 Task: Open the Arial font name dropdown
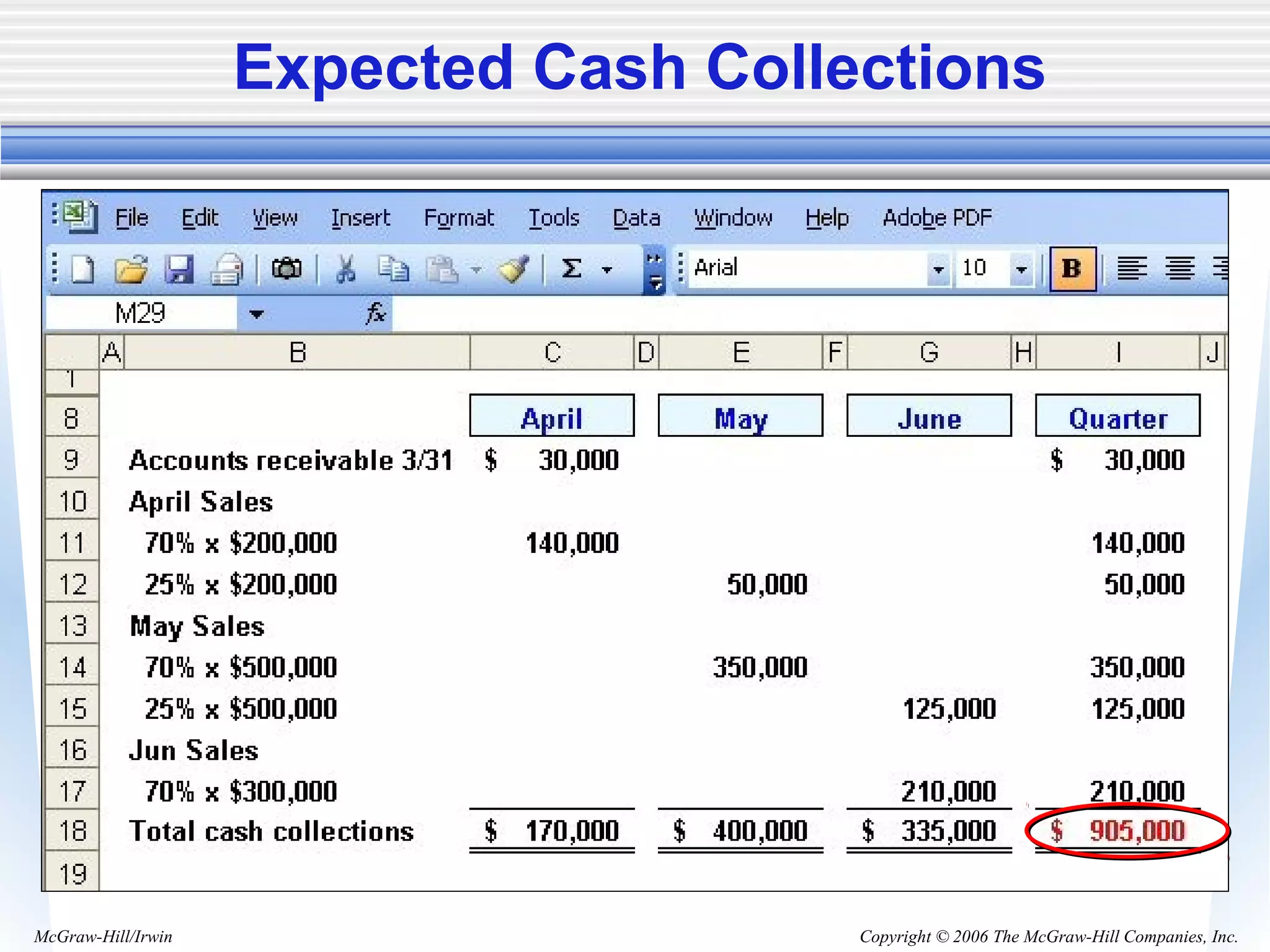click(938, 269)
